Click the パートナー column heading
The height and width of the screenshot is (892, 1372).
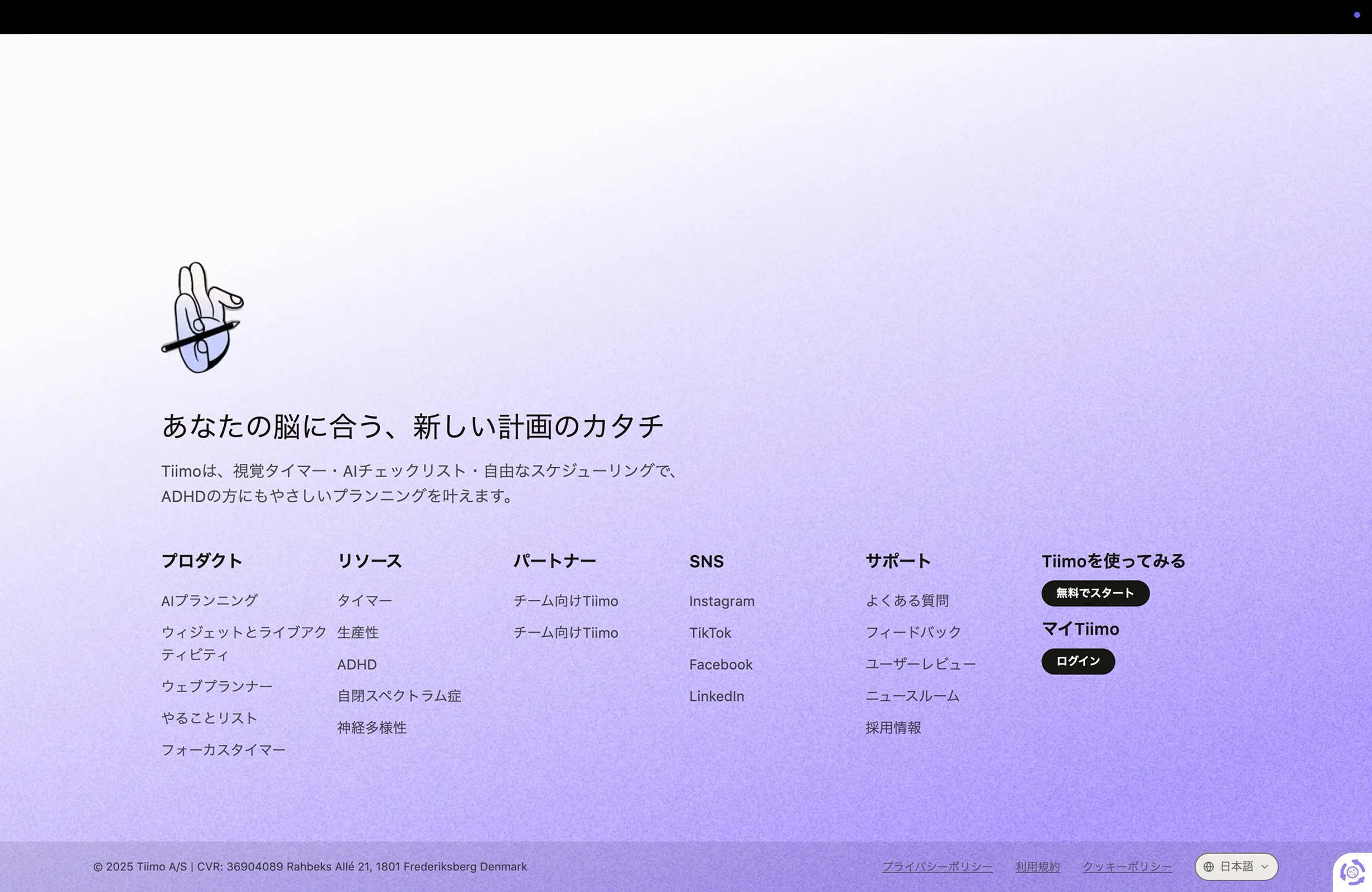pos(554,561)
